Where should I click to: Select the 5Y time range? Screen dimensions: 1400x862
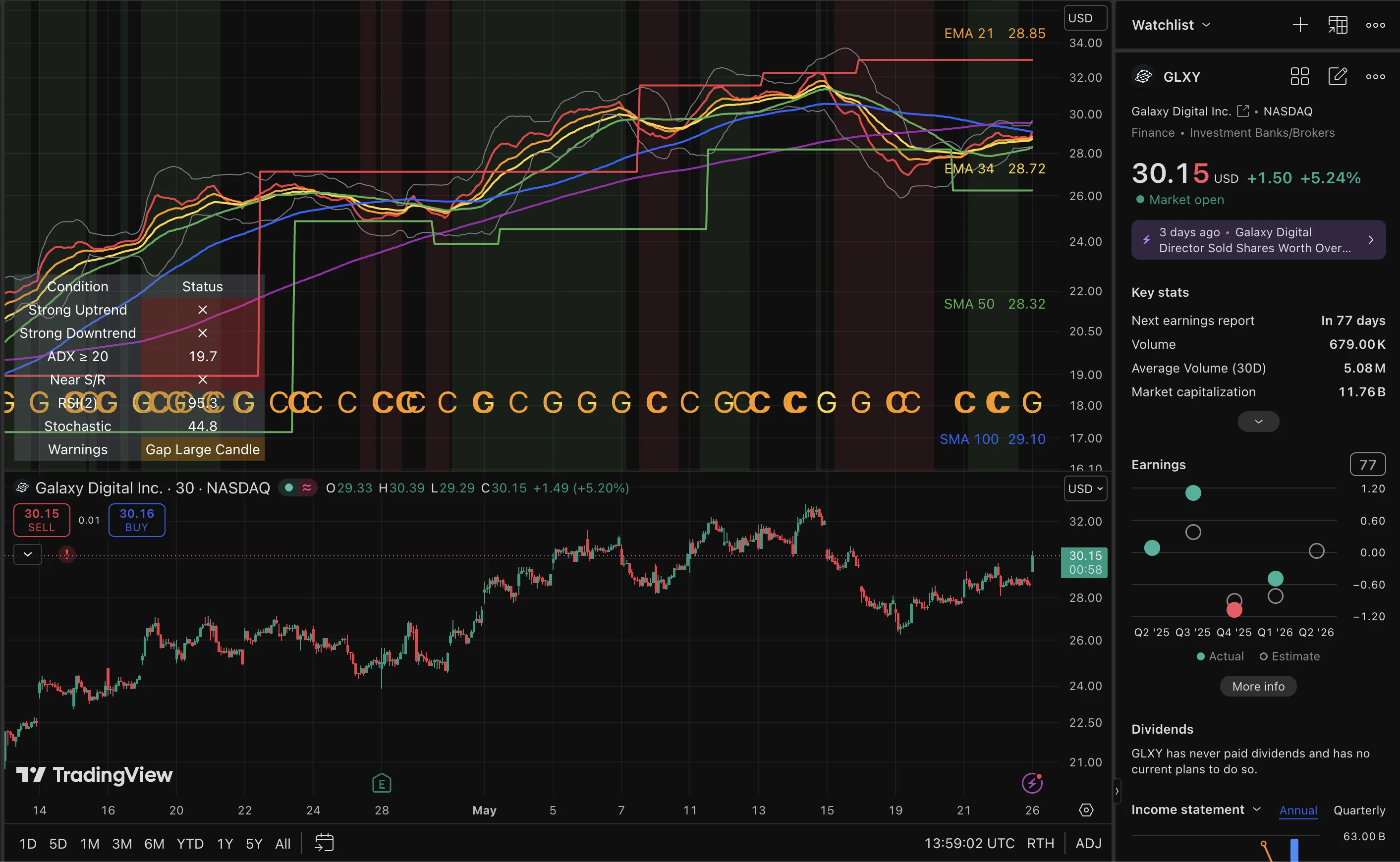pyautogui.click(x=254, y=843)
